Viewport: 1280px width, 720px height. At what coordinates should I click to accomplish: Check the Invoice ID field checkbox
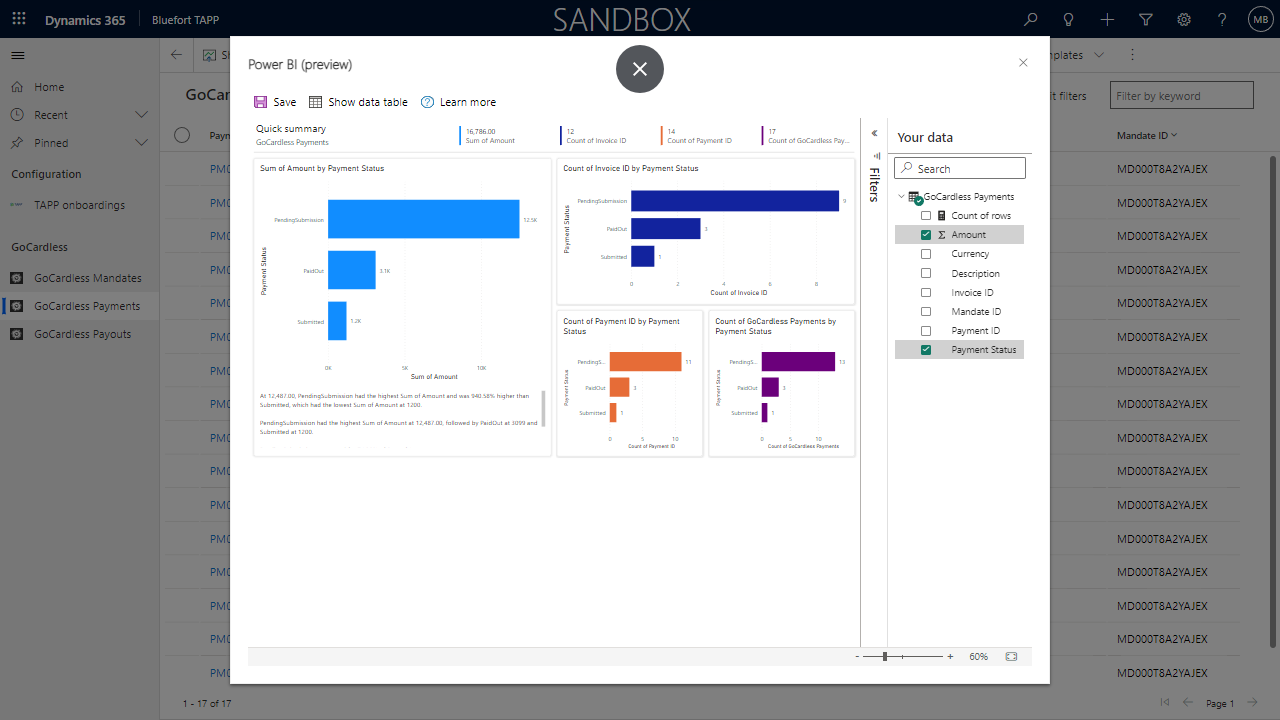[926, 293]
